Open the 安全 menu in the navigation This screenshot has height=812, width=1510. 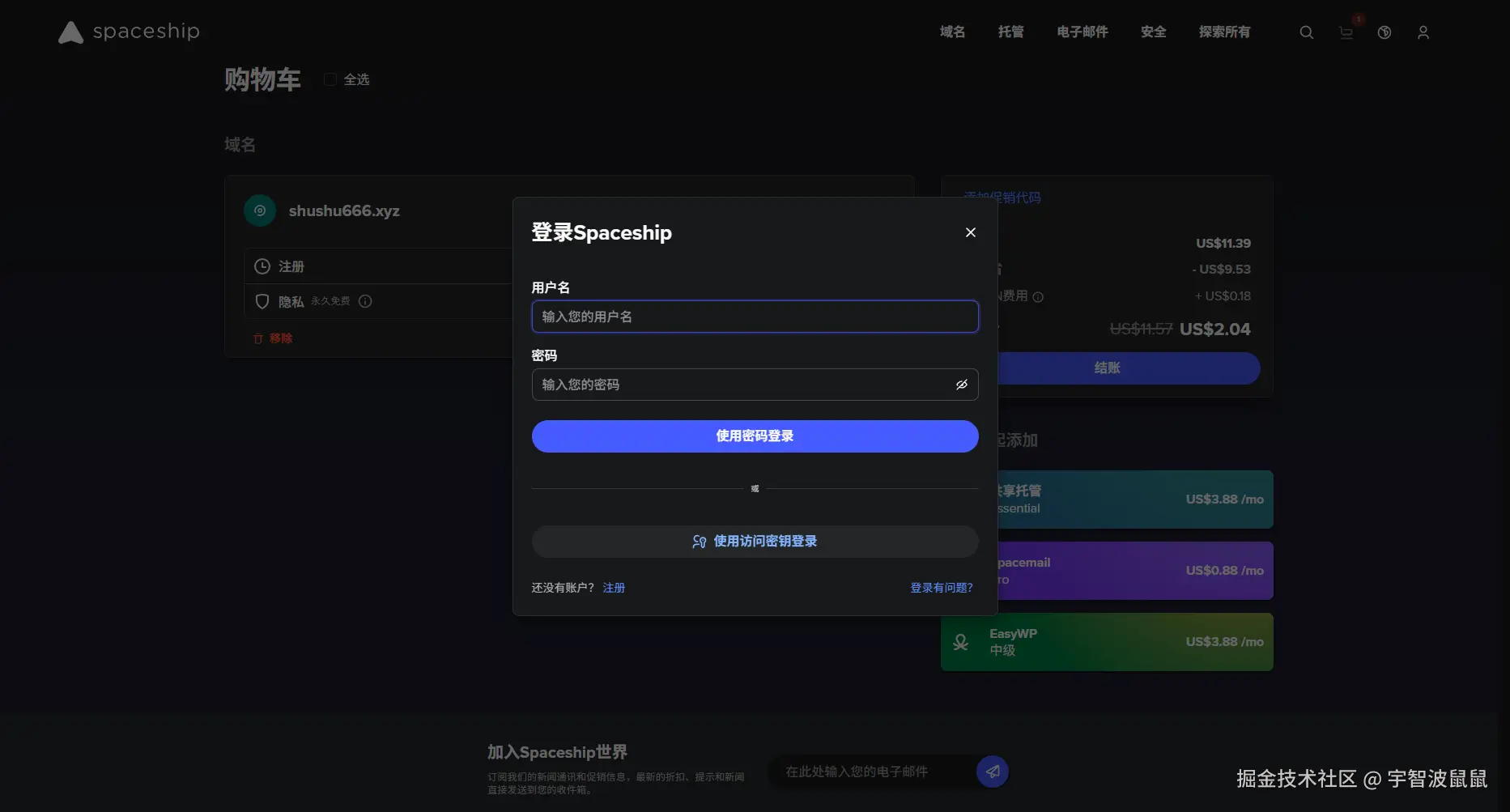coord(1154,32)
